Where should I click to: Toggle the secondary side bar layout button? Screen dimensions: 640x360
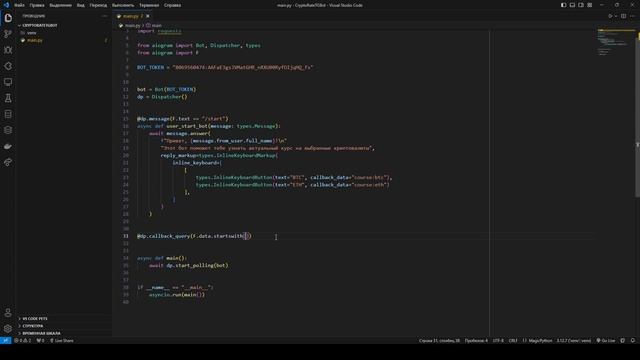581,5
